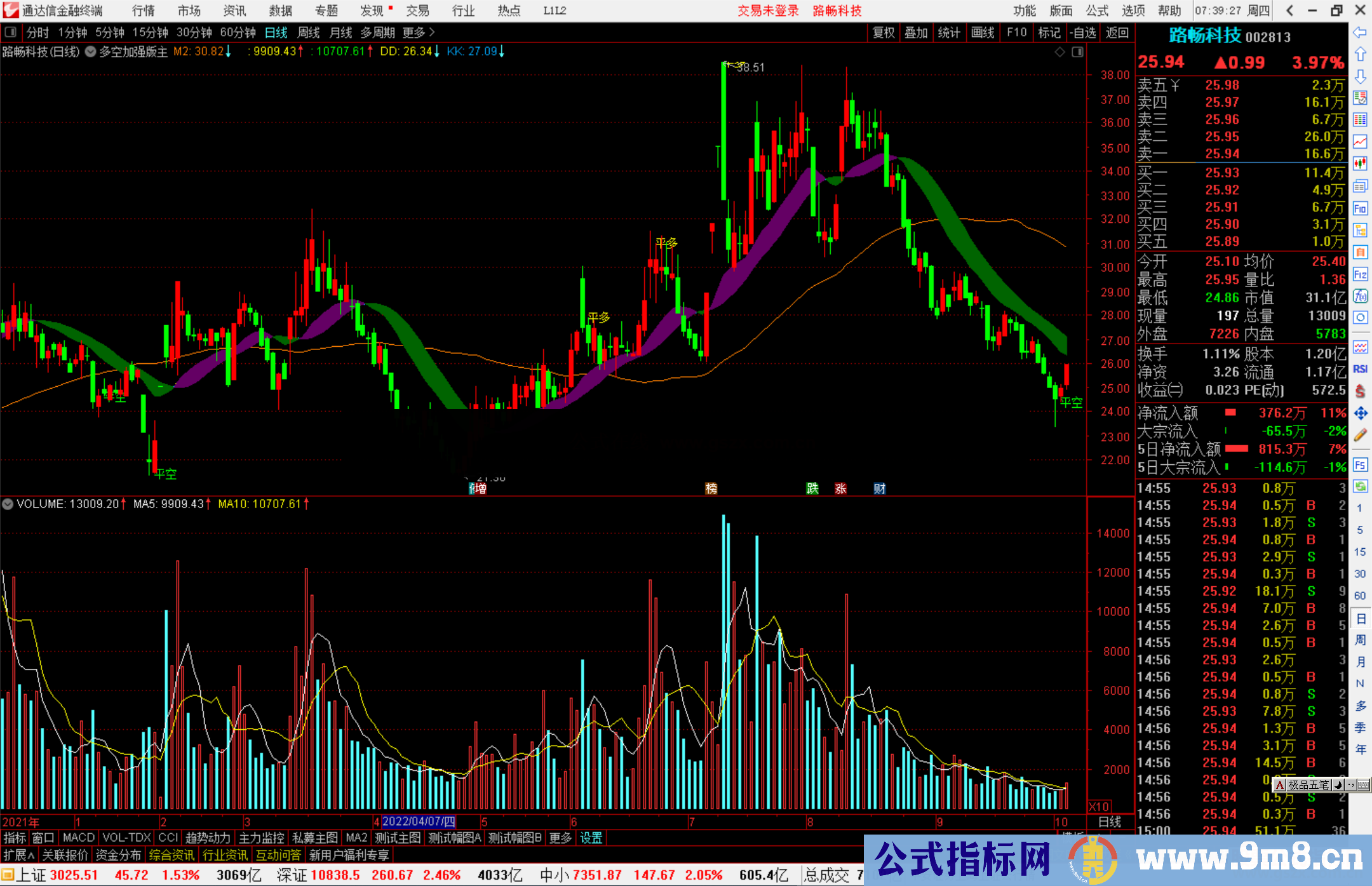Click the 交易未登录 login link
The image size is (1372, 886).
click(x=768, y=11)
